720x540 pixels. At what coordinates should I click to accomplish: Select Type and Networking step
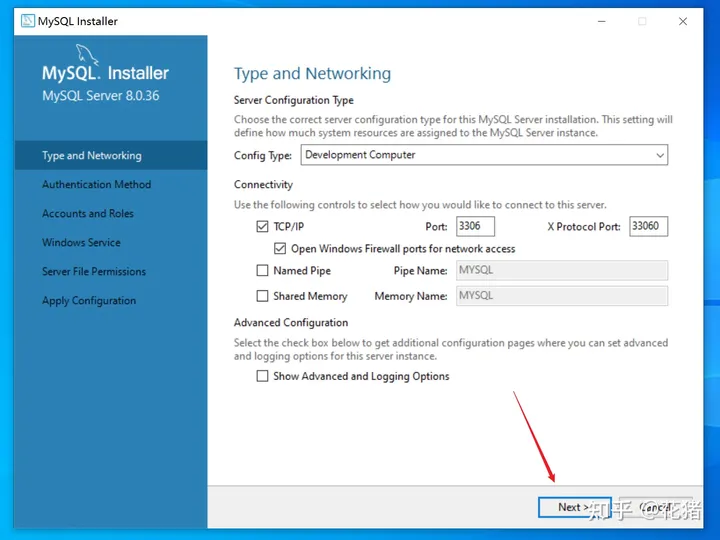click(111, 155)
